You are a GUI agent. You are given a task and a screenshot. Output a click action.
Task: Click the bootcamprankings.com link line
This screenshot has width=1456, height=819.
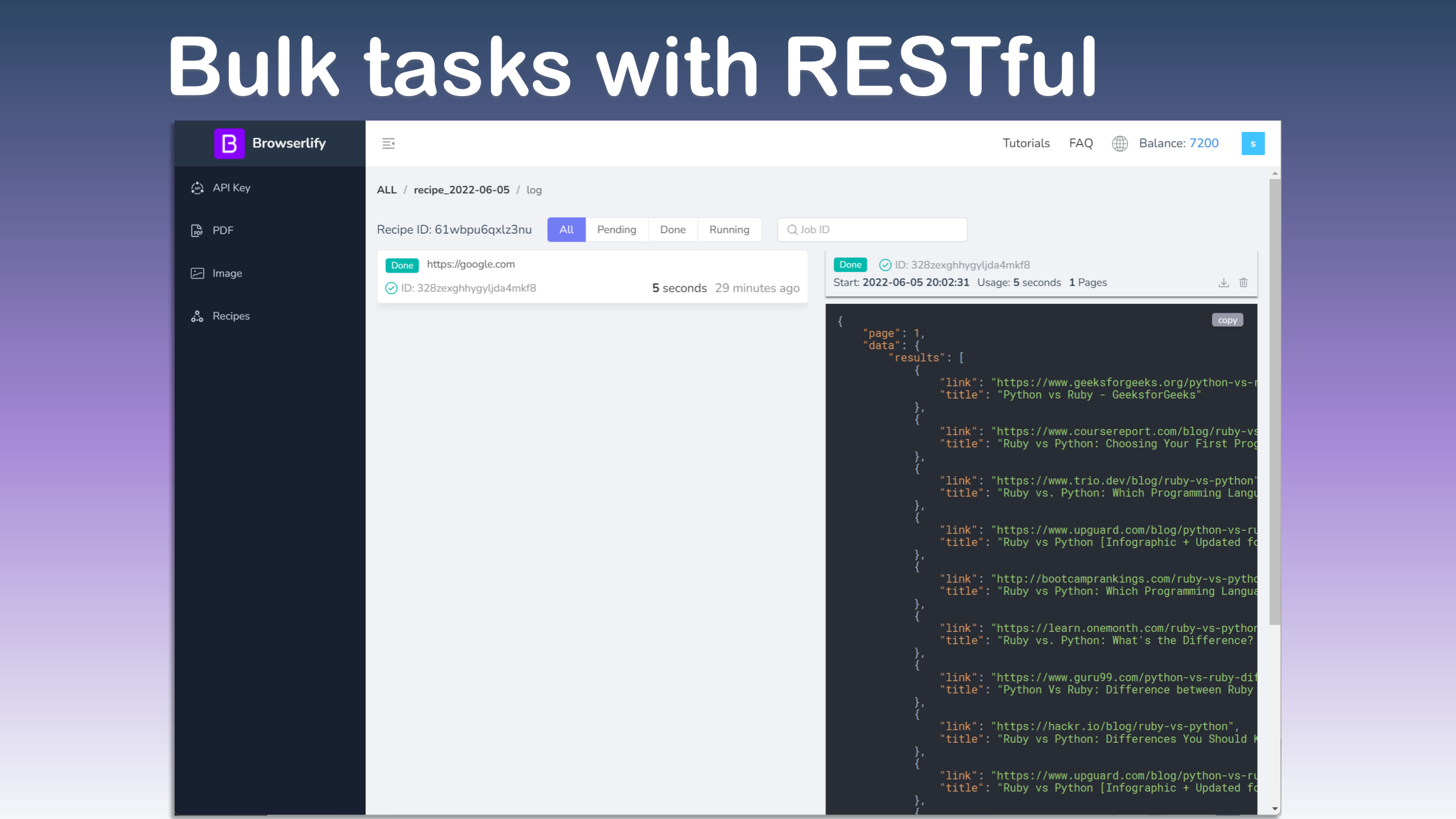click(1098, 579)
